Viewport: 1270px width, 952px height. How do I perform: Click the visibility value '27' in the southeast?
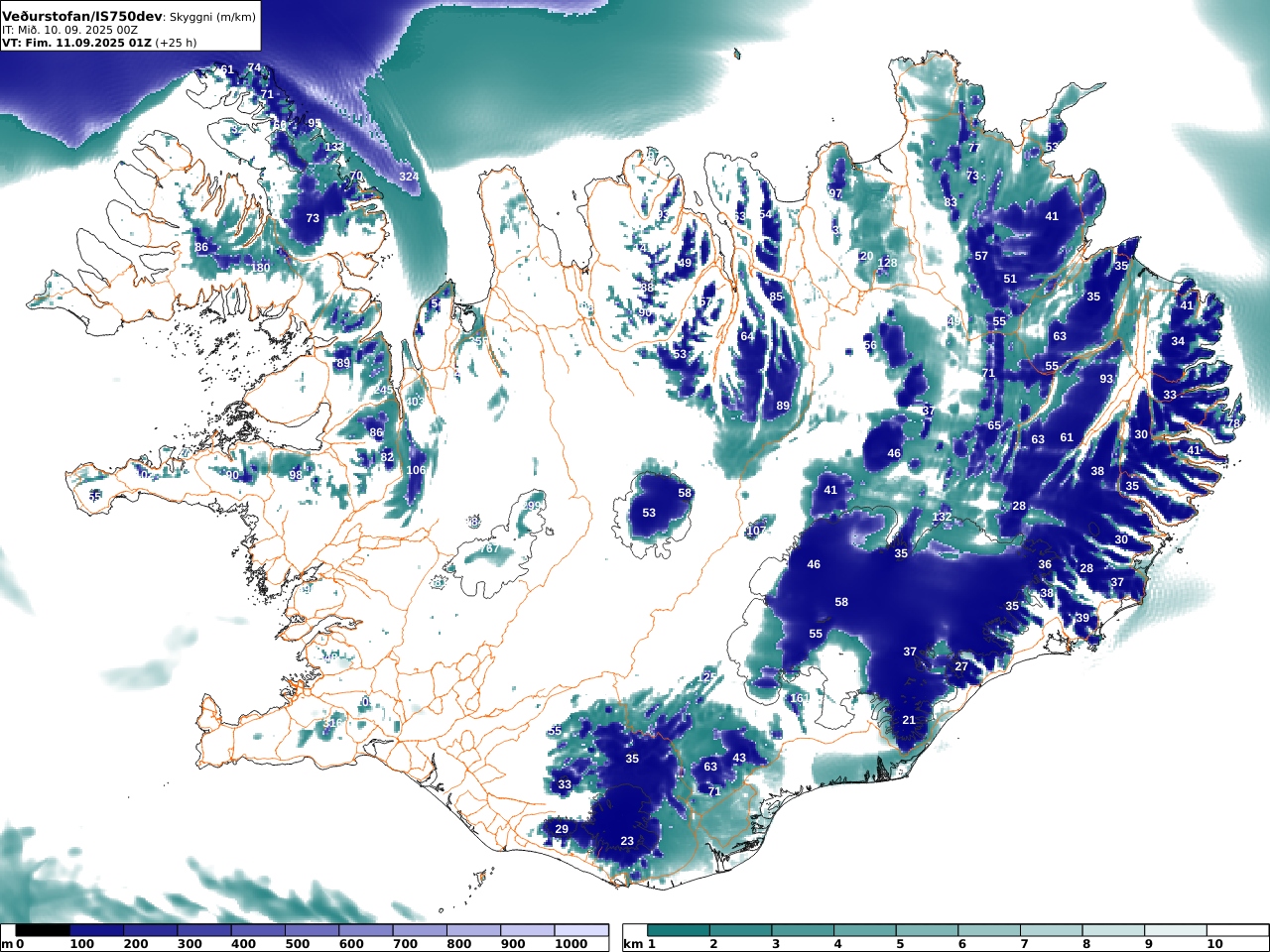[x=961, y=666]
